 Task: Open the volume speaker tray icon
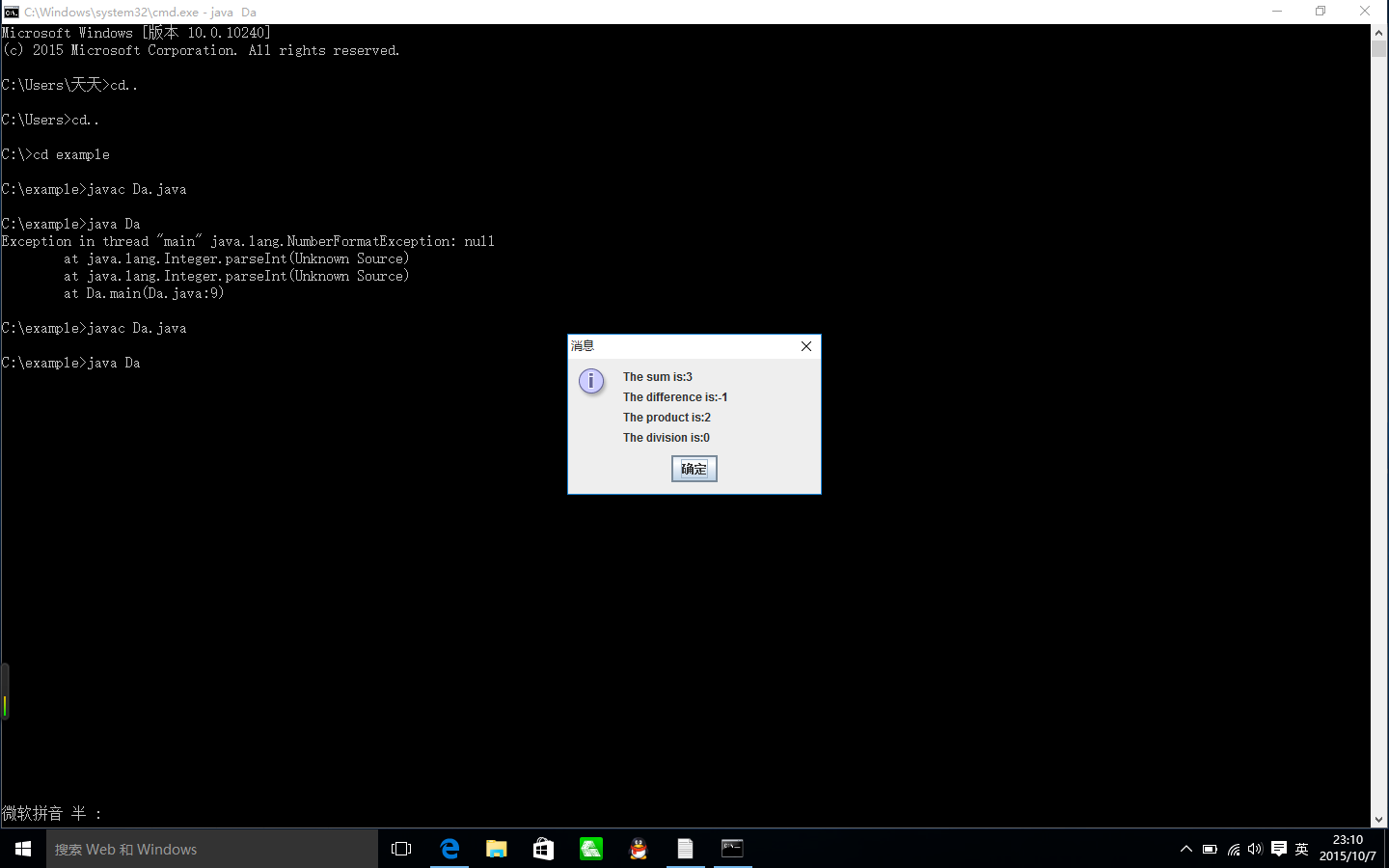pos(1255,849)
